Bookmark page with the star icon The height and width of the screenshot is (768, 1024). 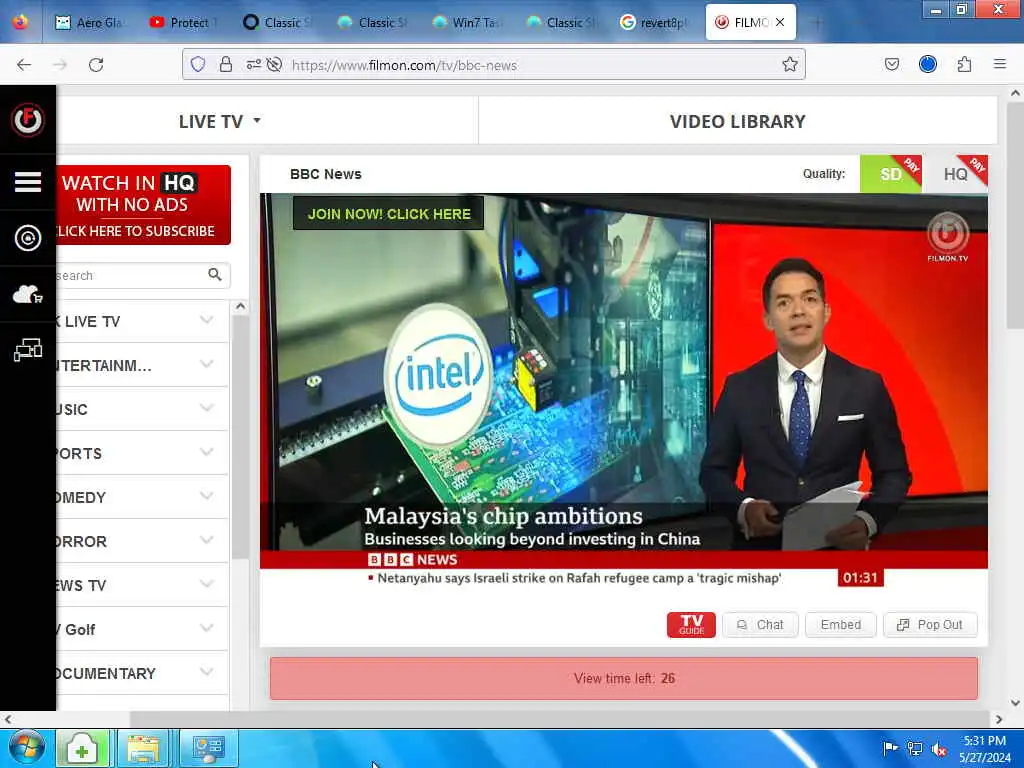pos(790,64)
